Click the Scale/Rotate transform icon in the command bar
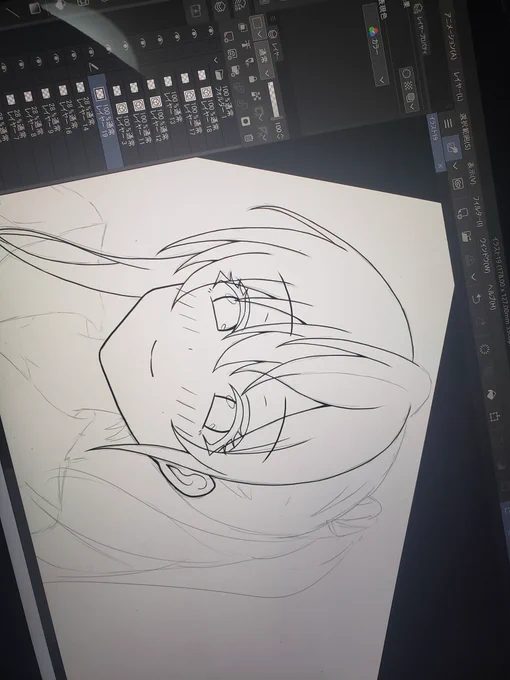The height and width of the screenshot is (680, 510). (x=494, y=417)
